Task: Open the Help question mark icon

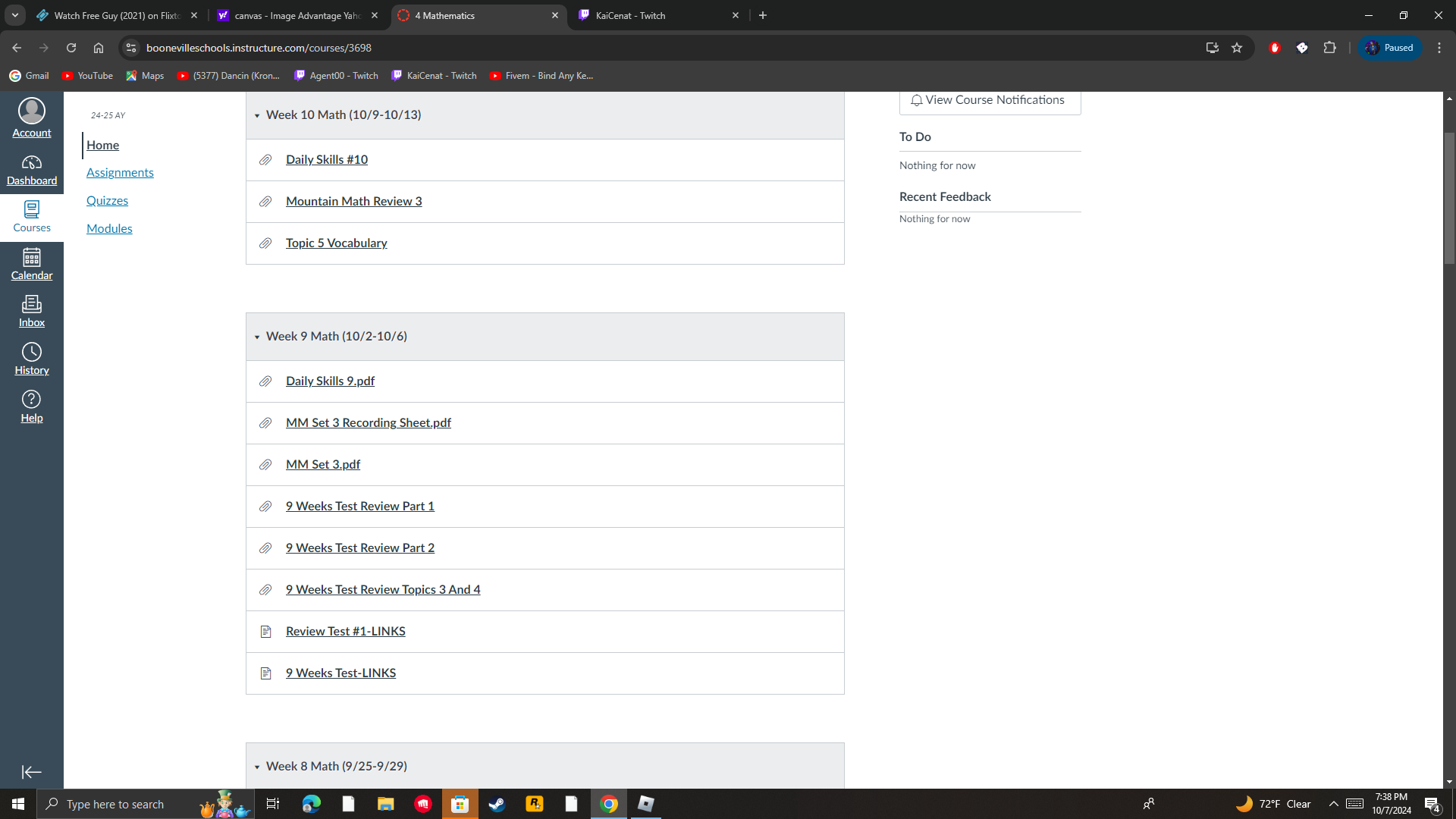Action: click(x=31, y=400)
